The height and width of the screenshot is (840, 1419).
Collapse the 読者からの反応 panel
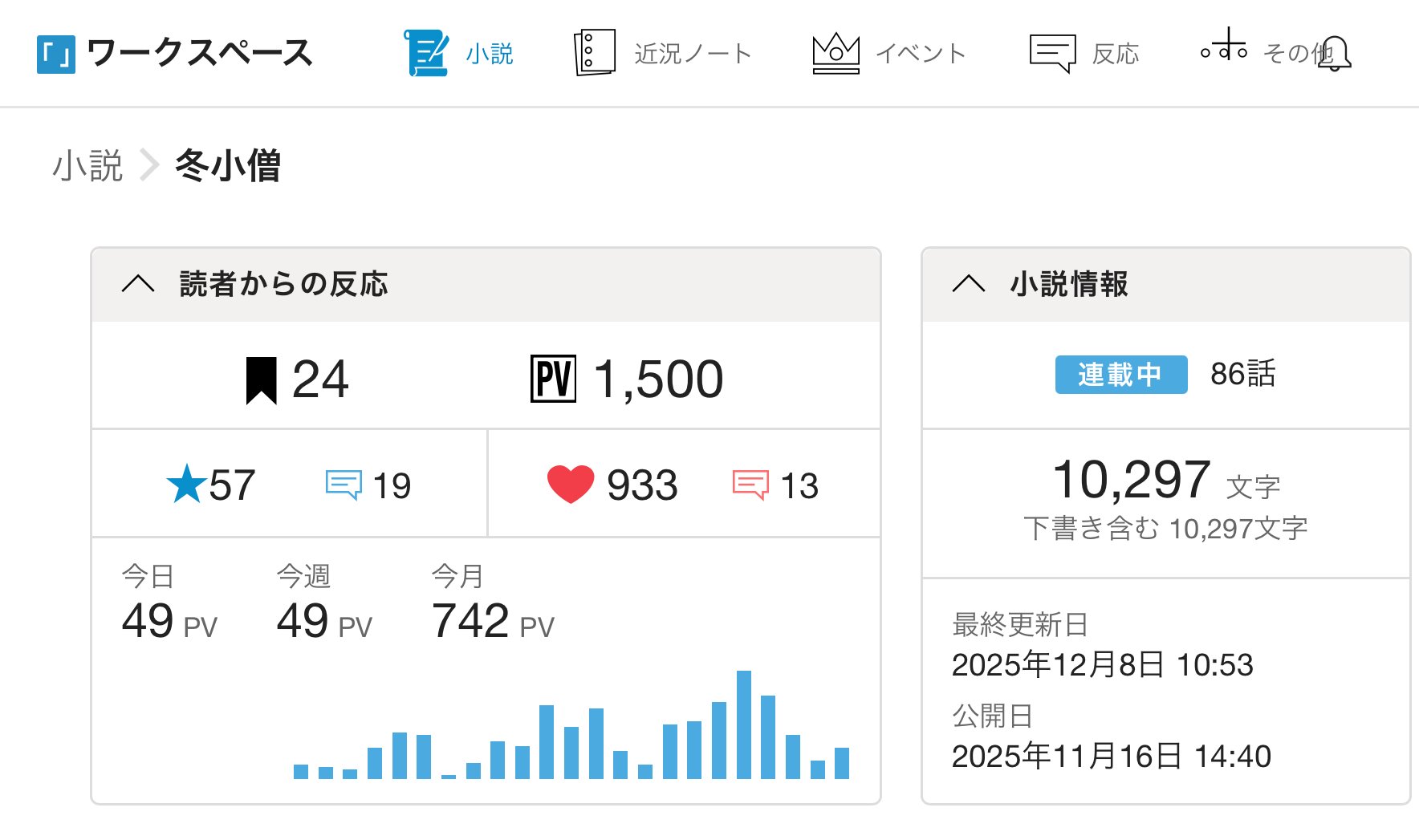tap(138, 284)
